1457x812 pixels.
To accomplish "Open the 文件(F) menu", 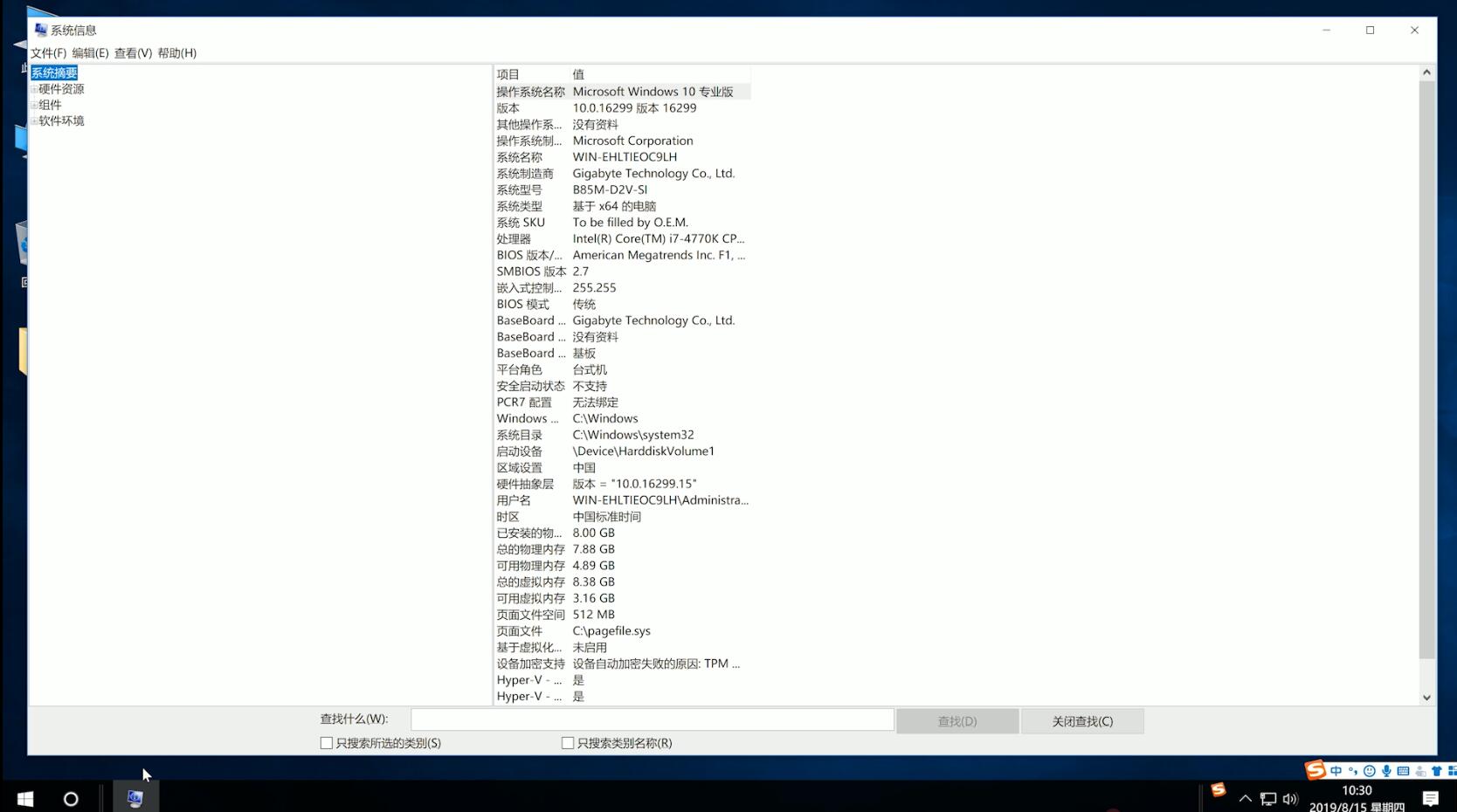I will click(48, 53).
